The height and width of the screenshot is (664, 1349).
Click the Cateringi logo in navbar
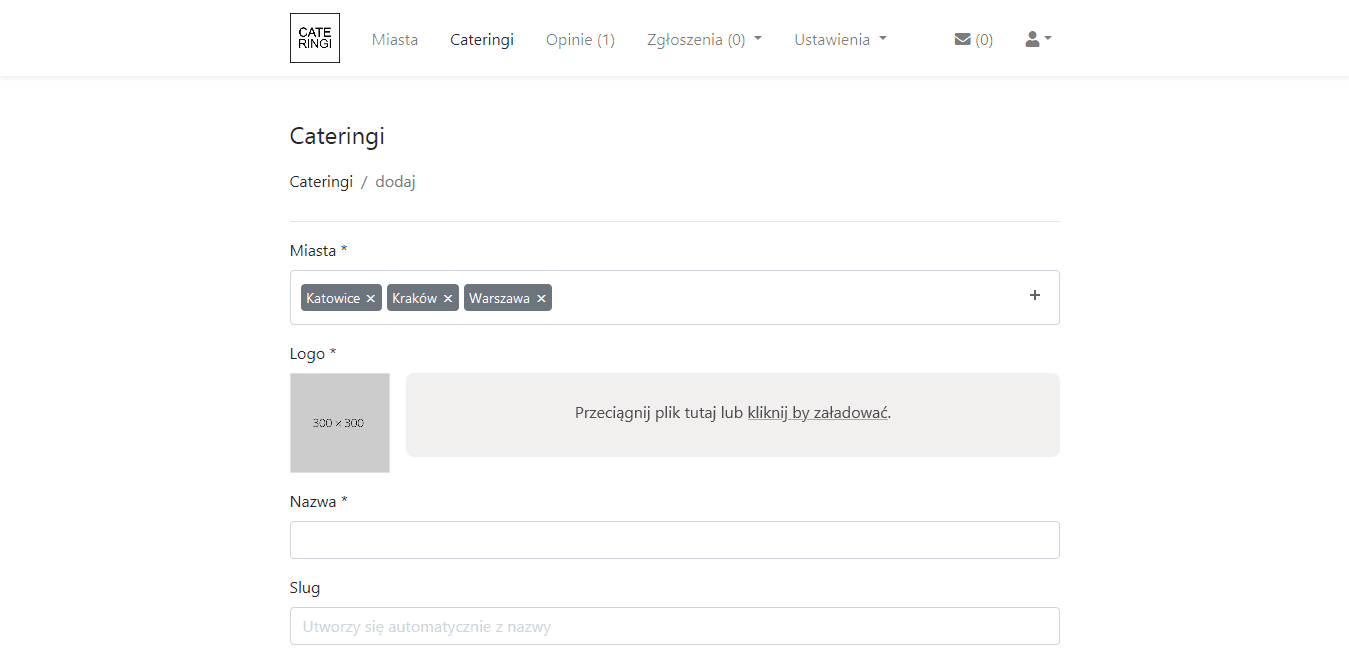tap(314, 38)
